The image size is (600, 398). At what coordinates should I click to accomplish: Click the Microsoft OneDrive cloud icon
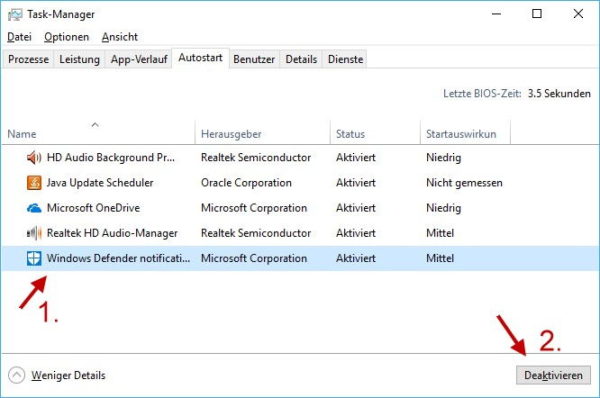(x=34, y=208)
